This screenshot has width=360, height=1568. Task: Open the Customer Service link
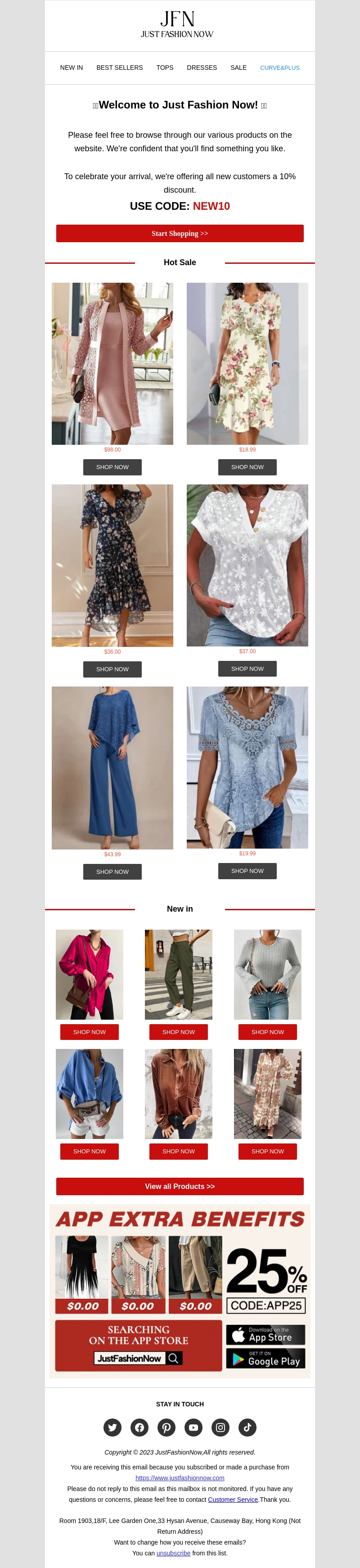tap(233, 1499)
